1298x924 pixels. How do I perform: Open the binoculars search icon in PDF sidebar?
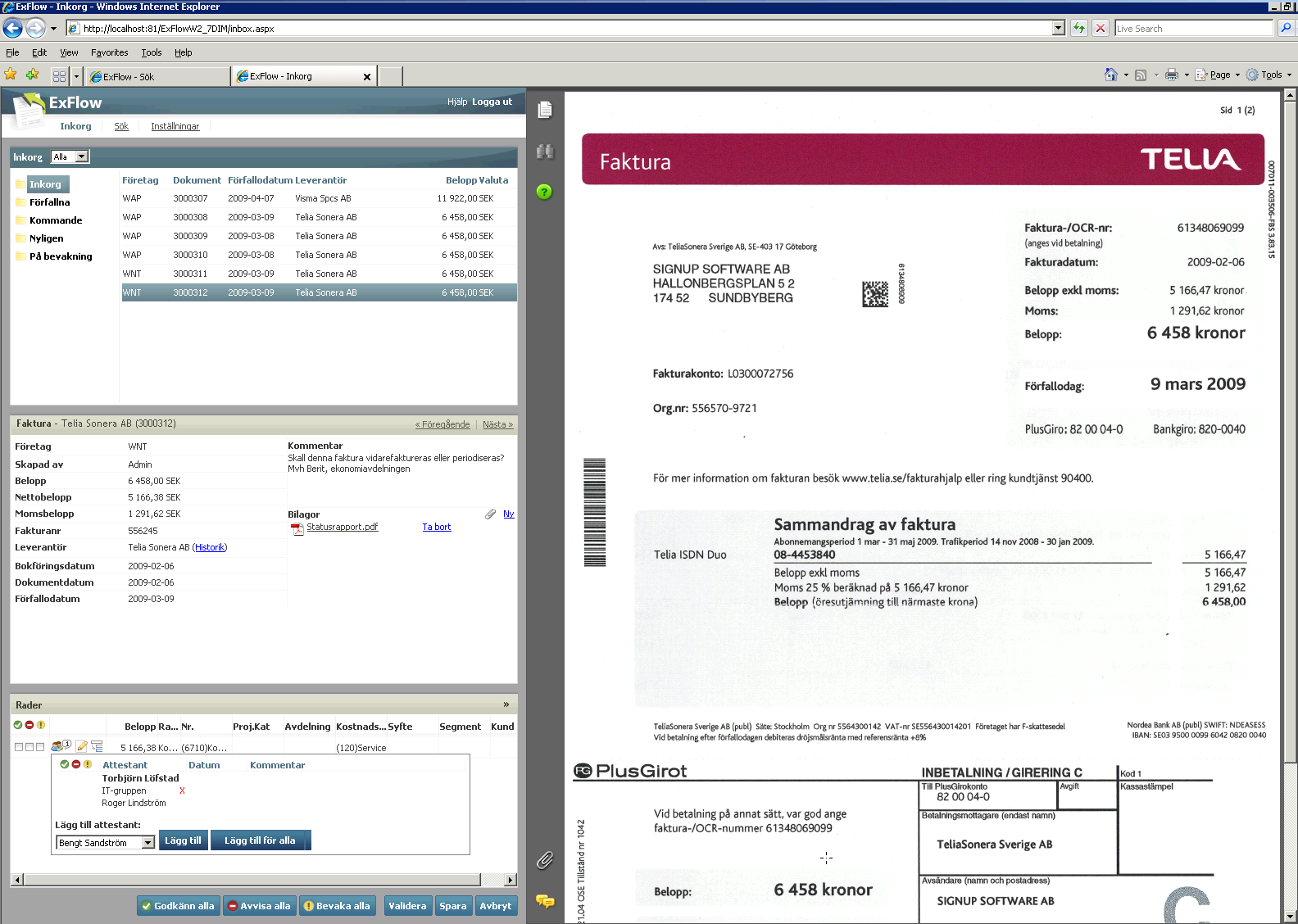(x=545, y=151)
